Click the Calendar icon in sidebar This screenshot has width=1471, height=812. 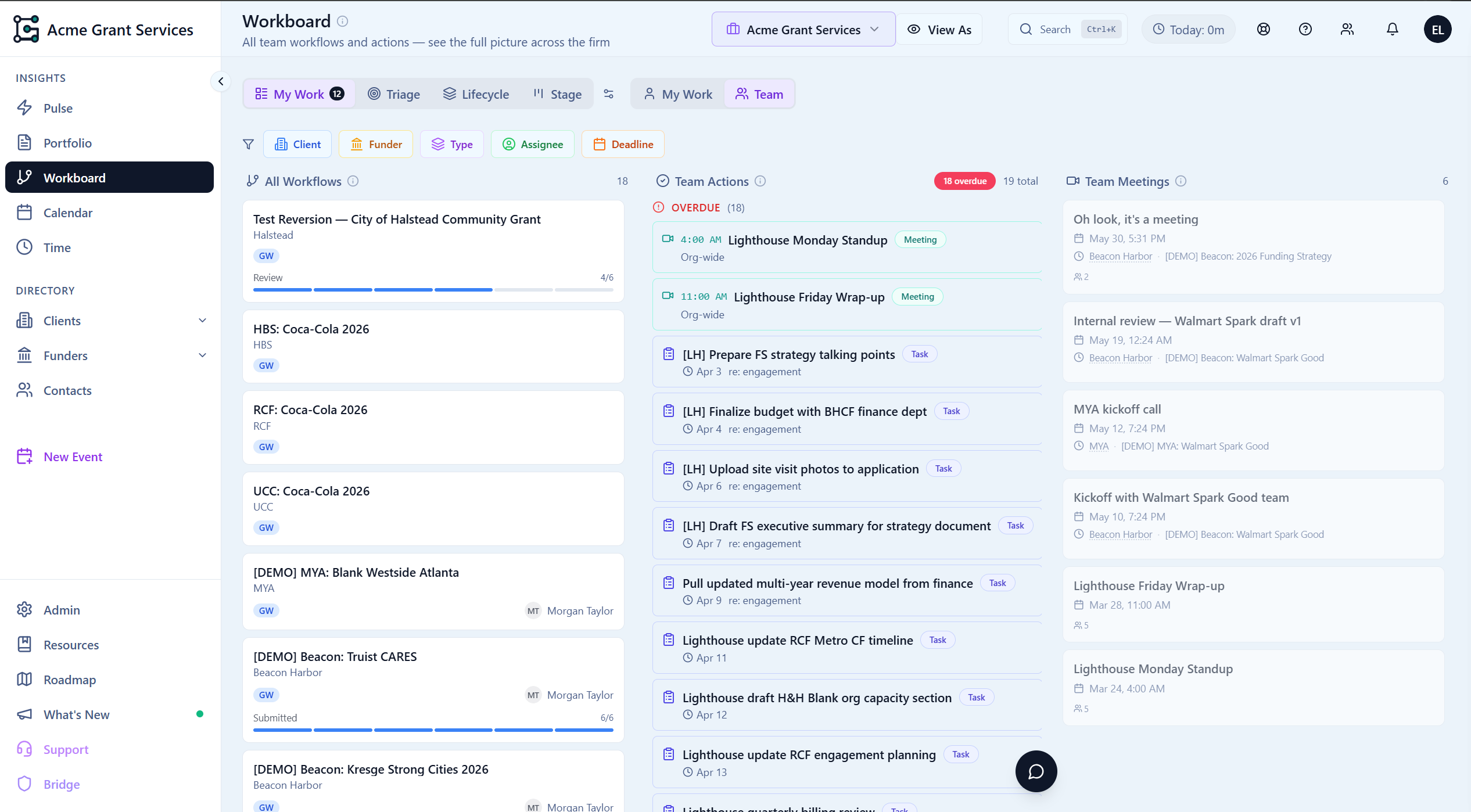(24, 213)
